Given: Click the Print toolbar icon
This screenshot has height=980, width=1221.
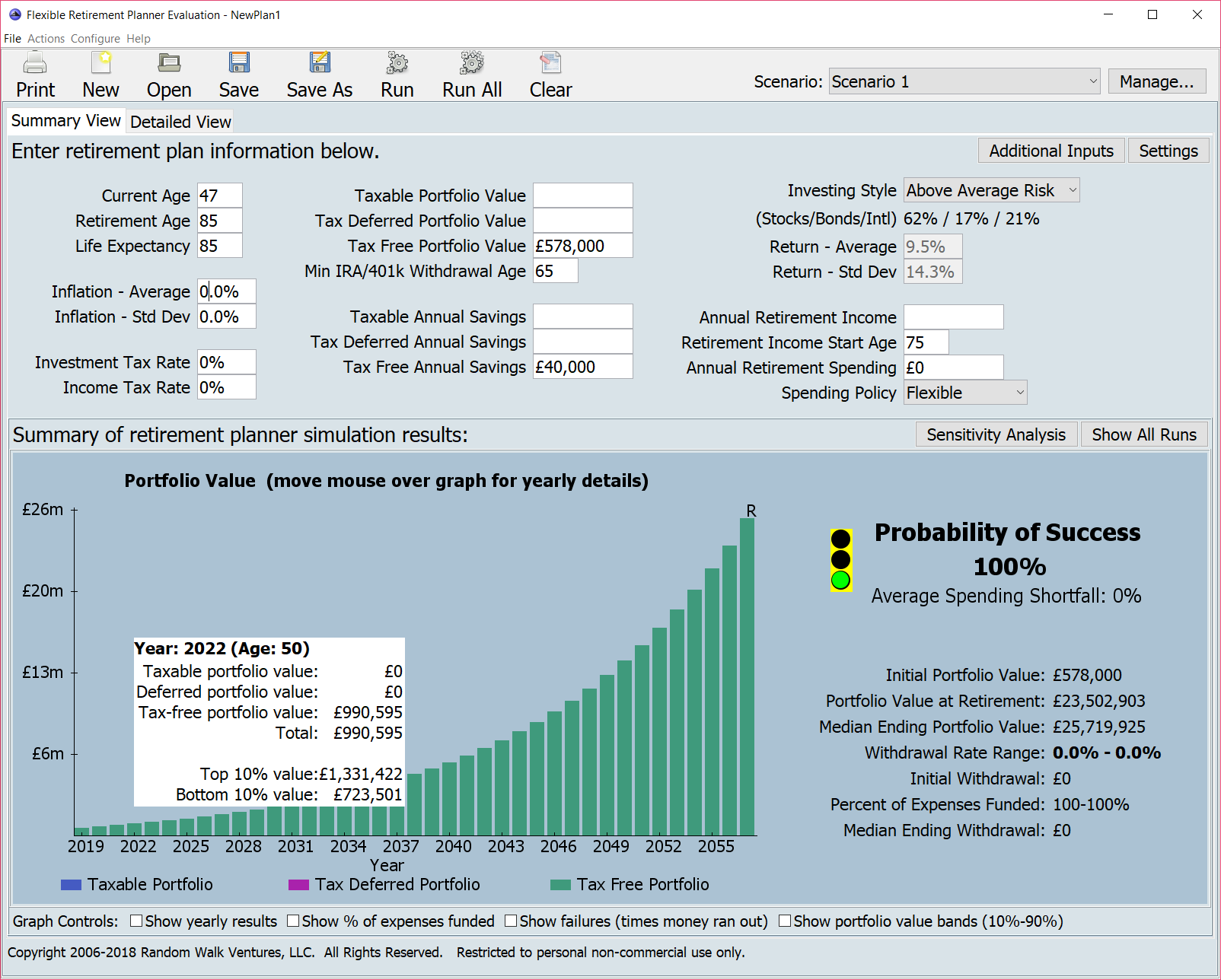Looking at the screenshot, I should 35,64.
